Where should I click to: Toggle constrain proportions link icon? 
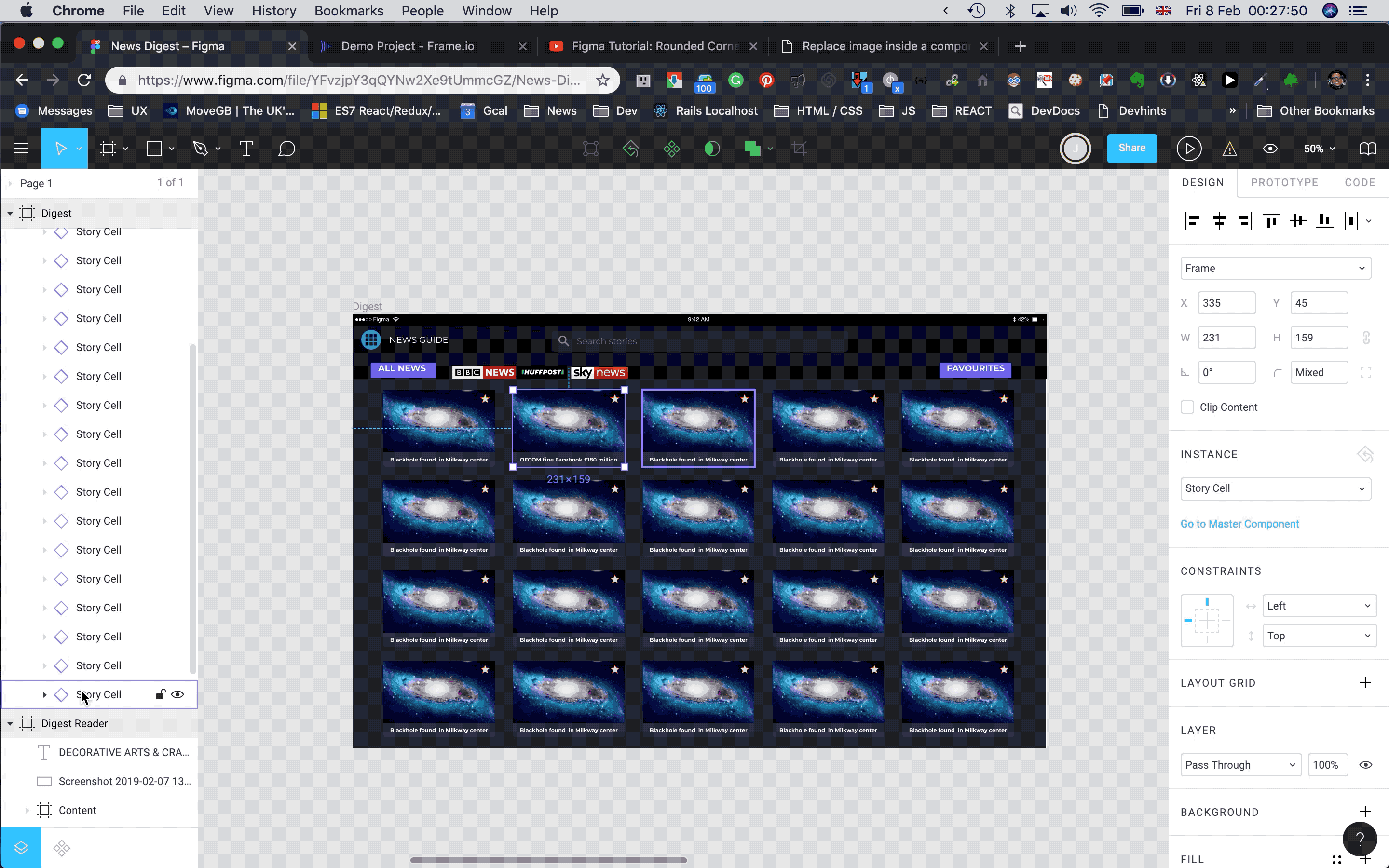pos(1366,338)
